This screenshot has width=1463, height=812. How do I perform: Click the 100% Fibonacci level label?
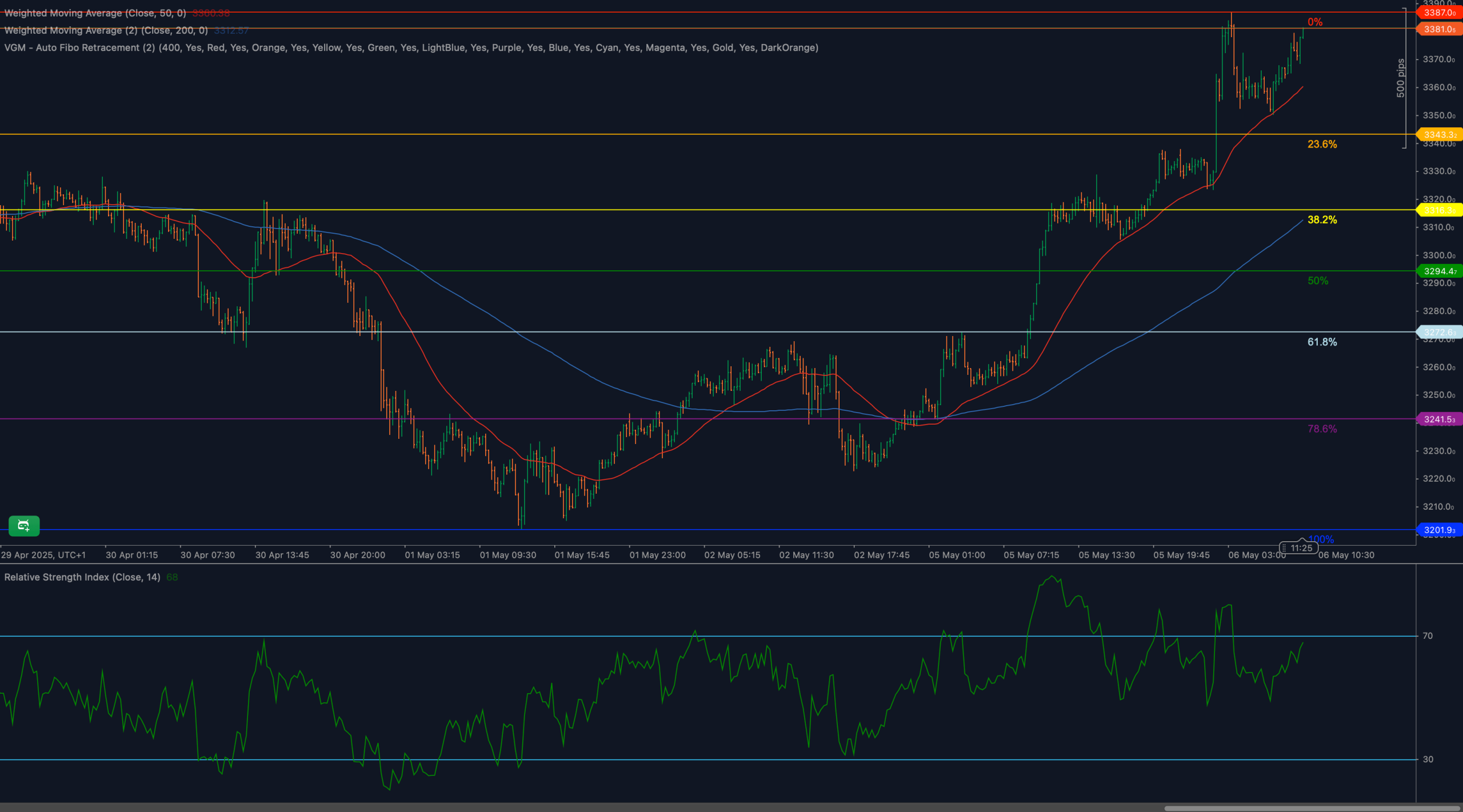(x=1321, y=539)
